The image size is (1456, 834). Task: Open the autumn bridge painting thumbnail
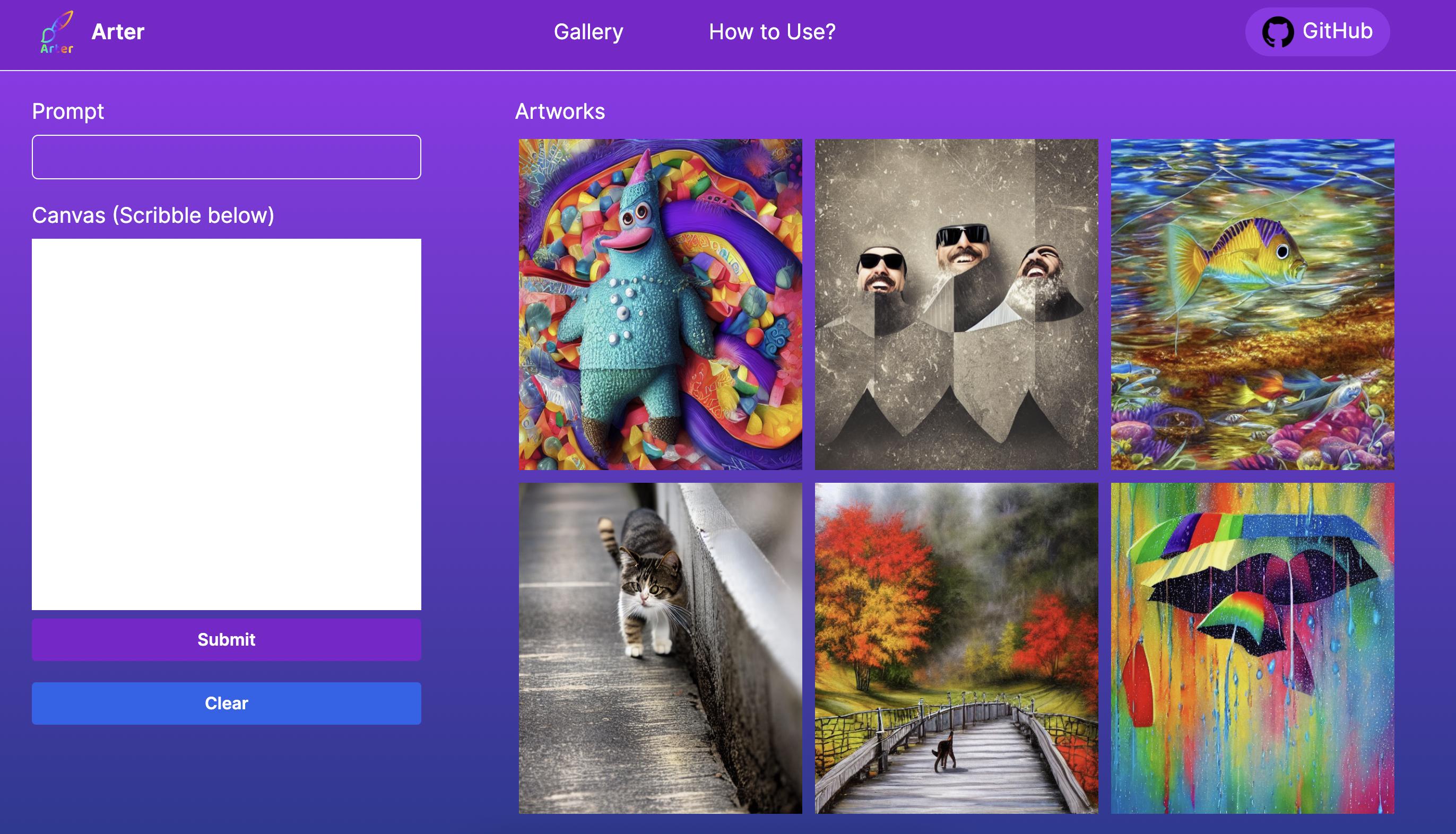(956, 648)
